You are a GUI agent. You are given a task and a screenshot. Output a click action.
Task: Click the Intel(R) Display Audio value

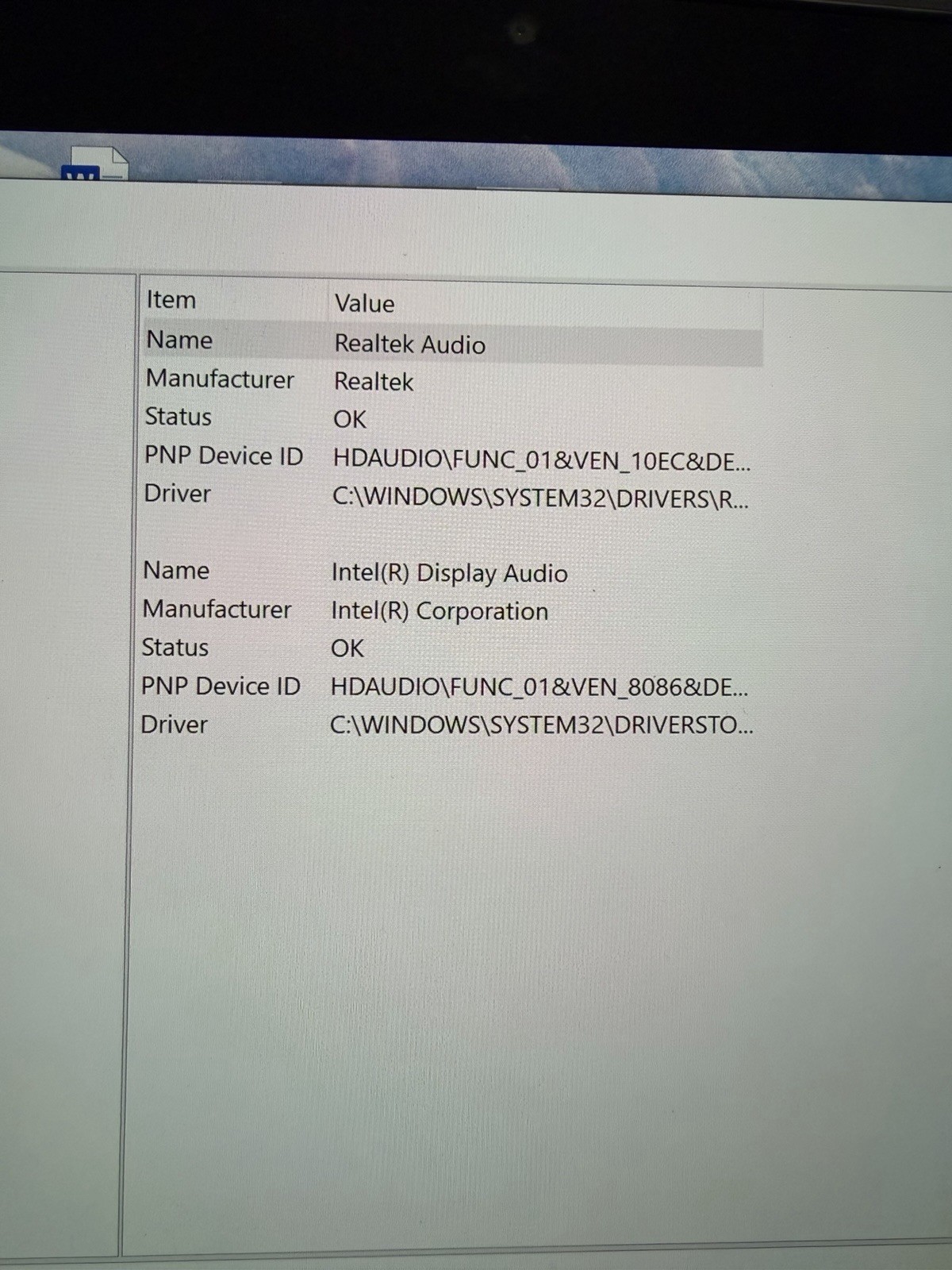click(449, 573)
